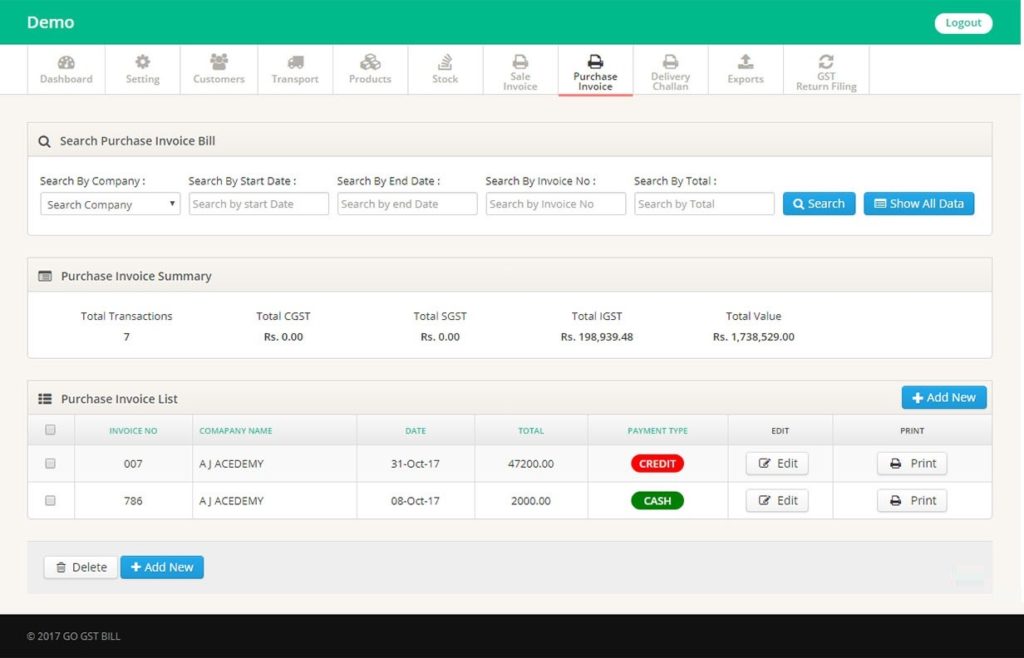Open the Products section icon
Viewport: 1024px width, 658px height.
[x=370, y=62]
